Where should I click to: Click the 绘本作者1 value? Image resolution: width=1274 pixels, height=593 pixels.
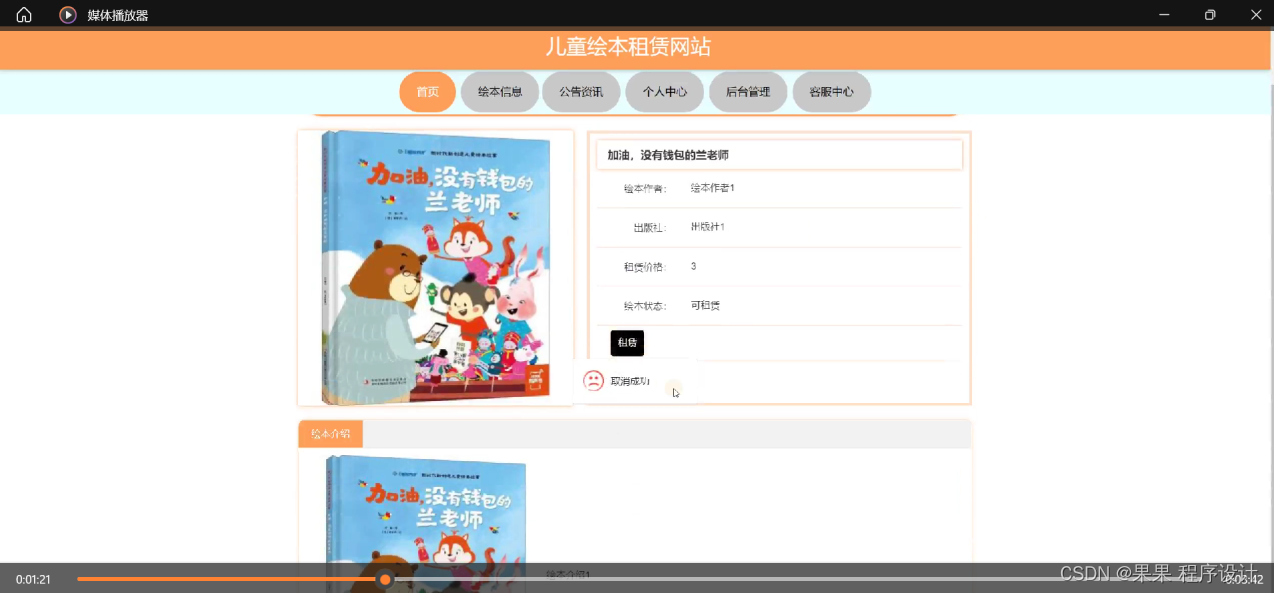(x=712, y=188)
